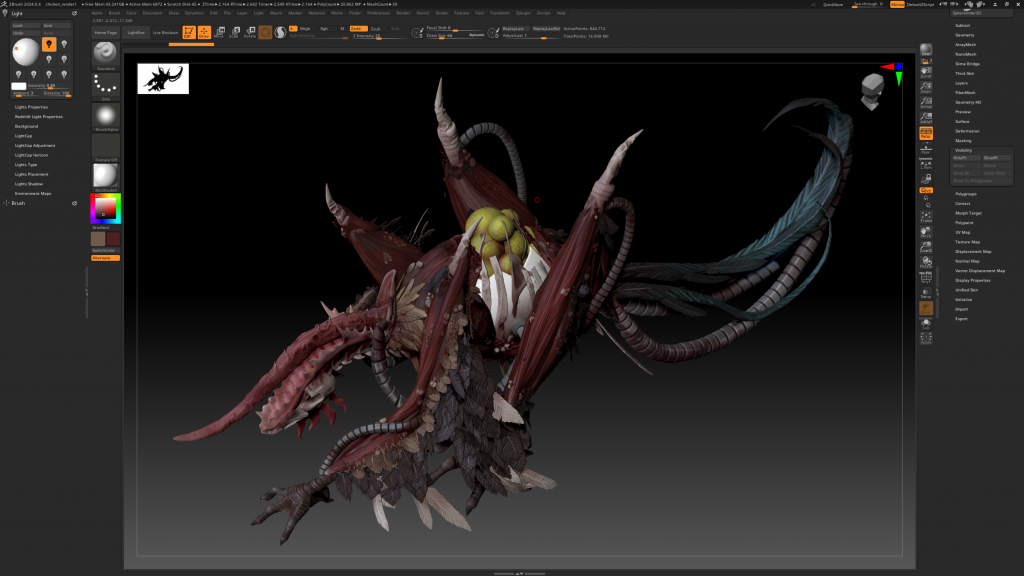Expand the Environment Maps section
1024x576 pixels.
click(33, 193)
